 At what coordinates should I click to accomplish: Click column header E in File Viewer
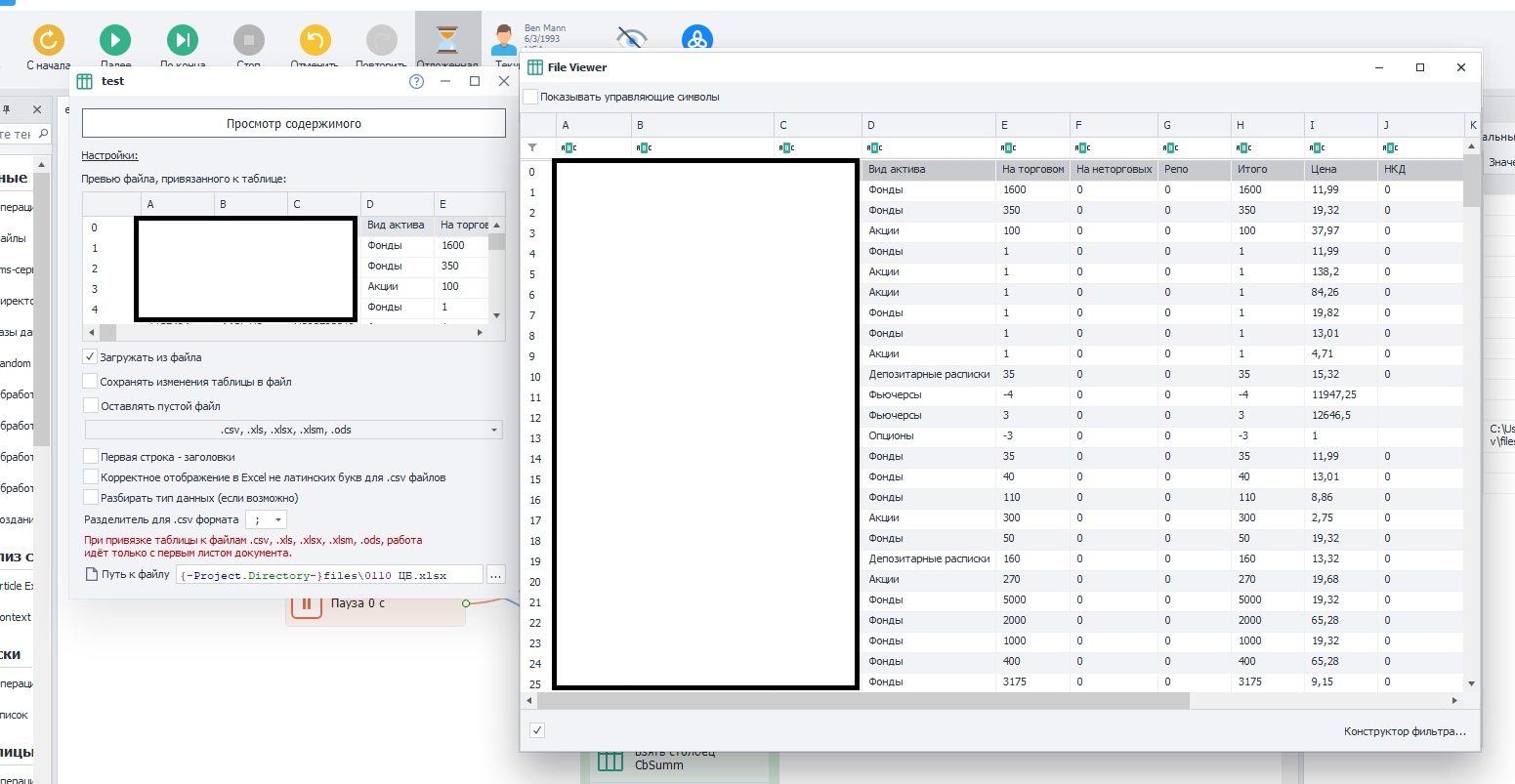pyautogui.click(x=1032, y=125)
